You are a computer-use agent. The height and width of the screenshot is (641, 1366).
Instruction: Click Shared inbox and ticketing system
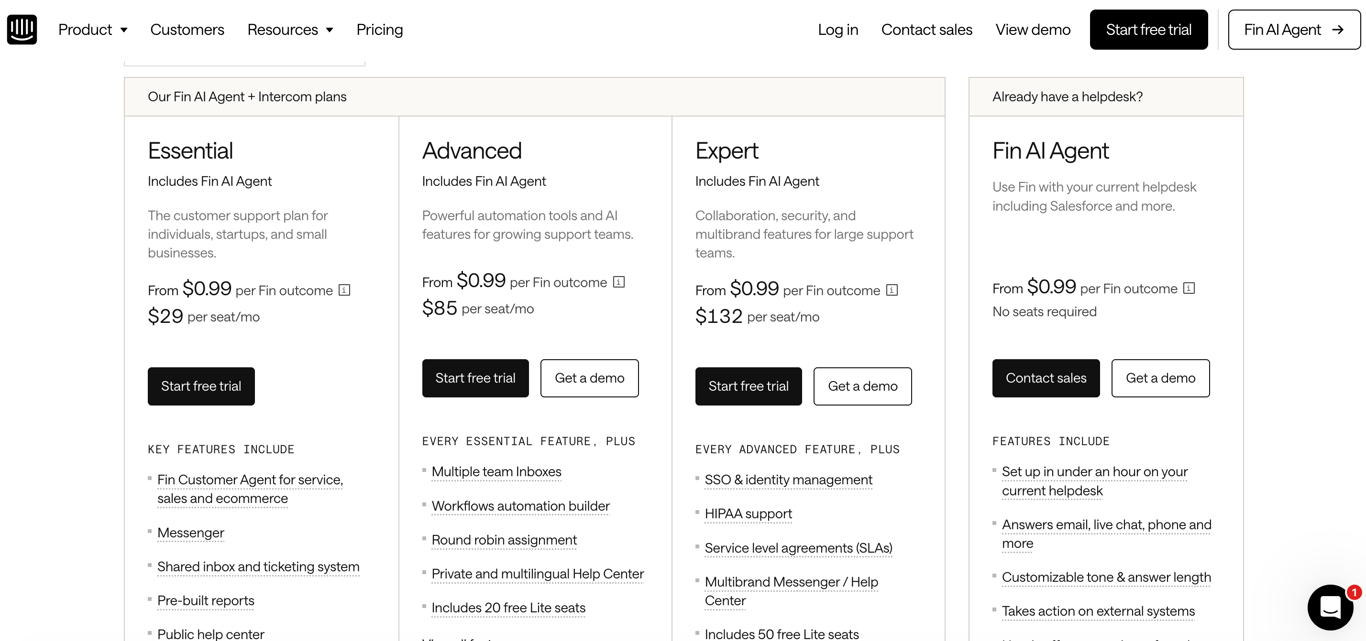[x=258, y=567]
